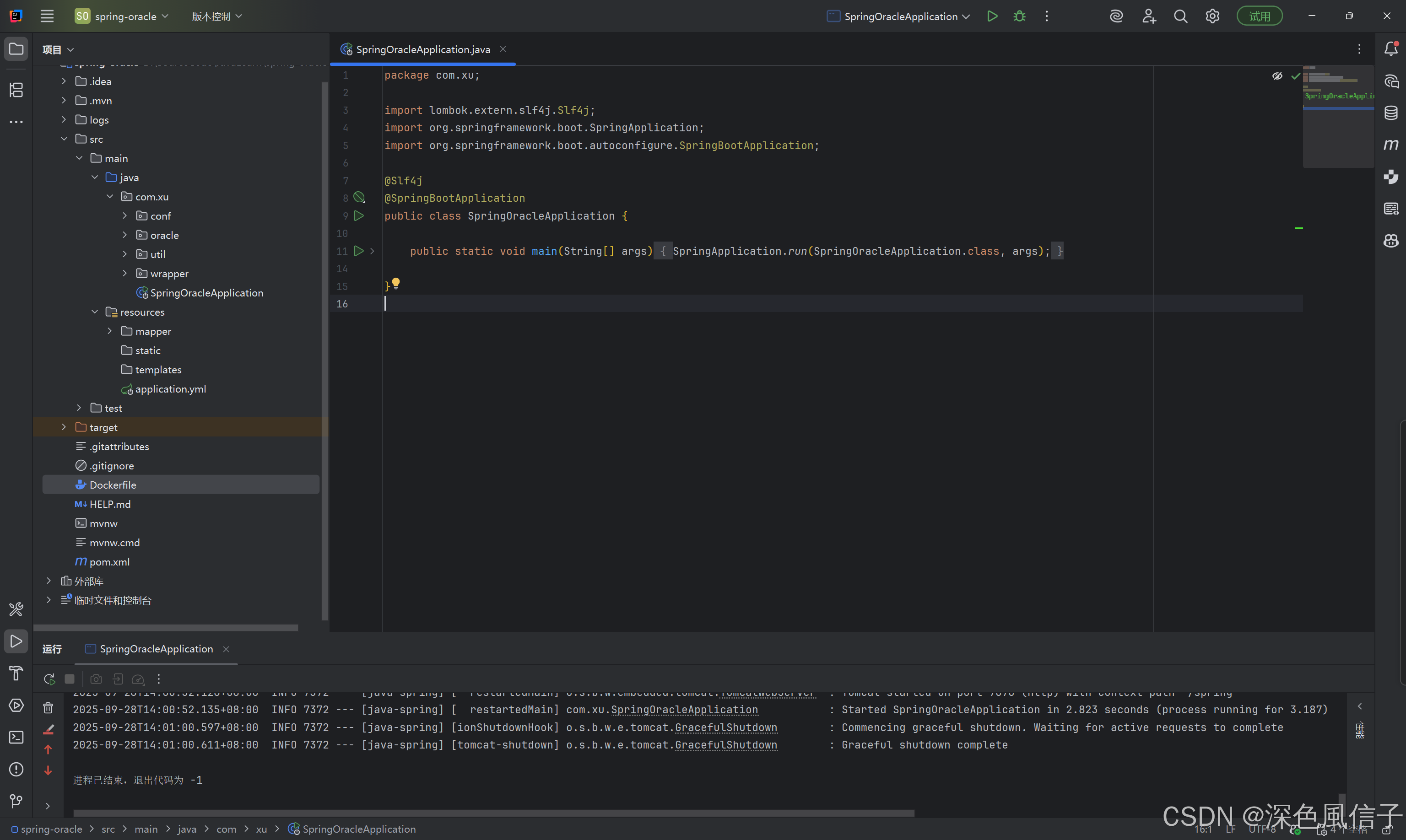Open the Project tool window folder icon
Screen dimensions: 1406x840
click(x=16, y=48)
